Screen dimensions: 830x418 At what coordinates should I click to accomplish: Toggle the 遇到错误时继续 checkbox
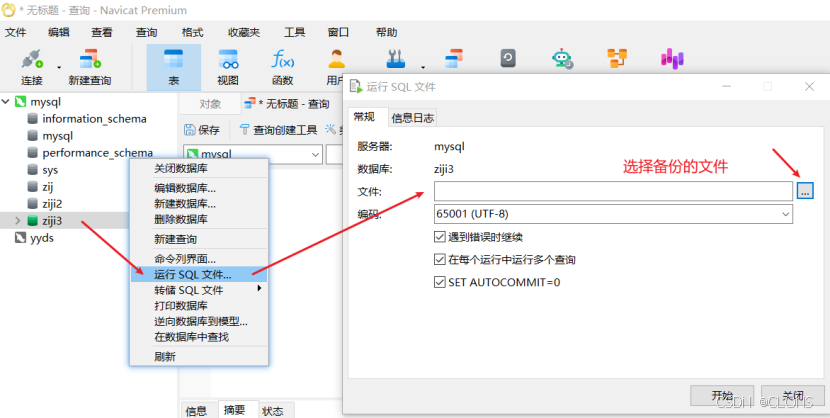pyautogui.click(x=439, y=237)
